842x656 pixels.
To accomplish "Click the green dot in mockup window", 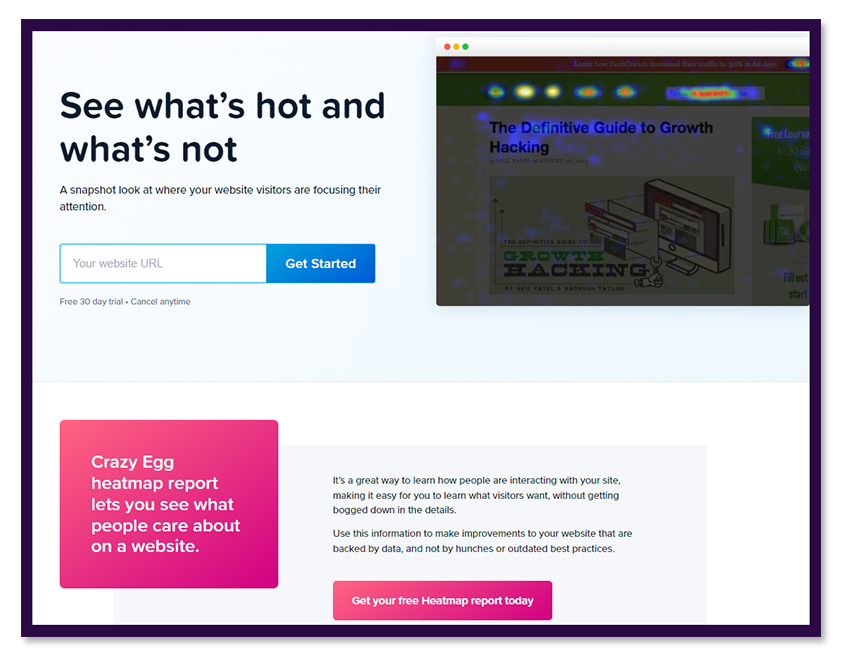I will (x=465, y=47).
